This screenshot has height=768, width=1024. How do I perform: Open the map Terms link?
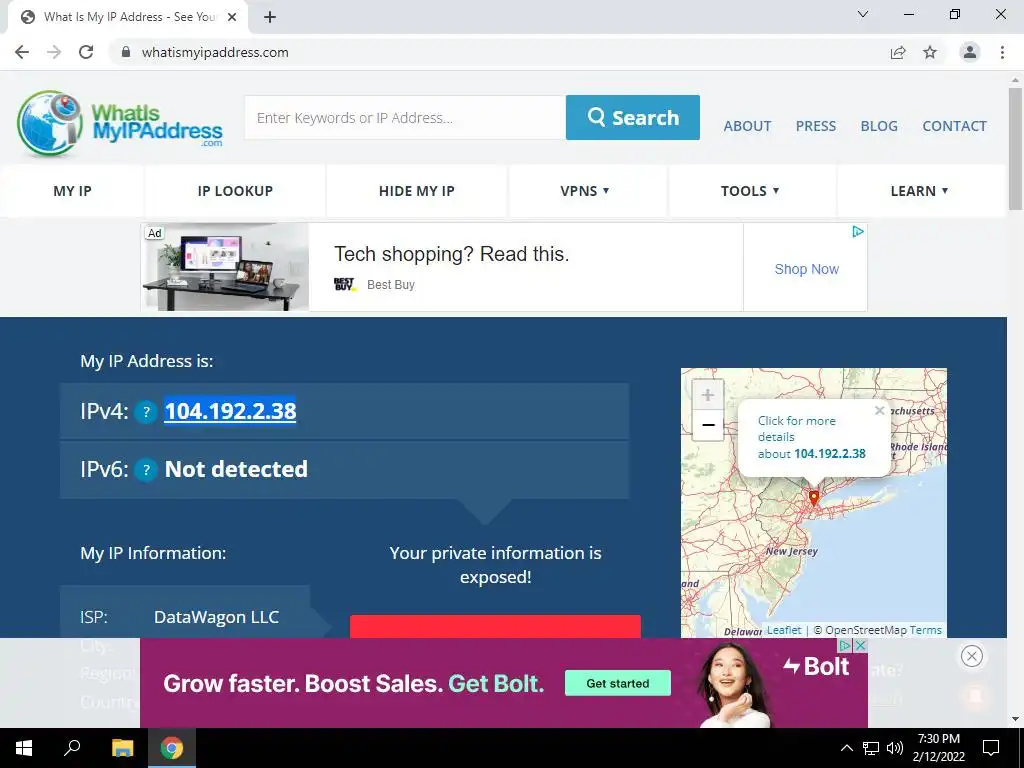pos(925,630)
